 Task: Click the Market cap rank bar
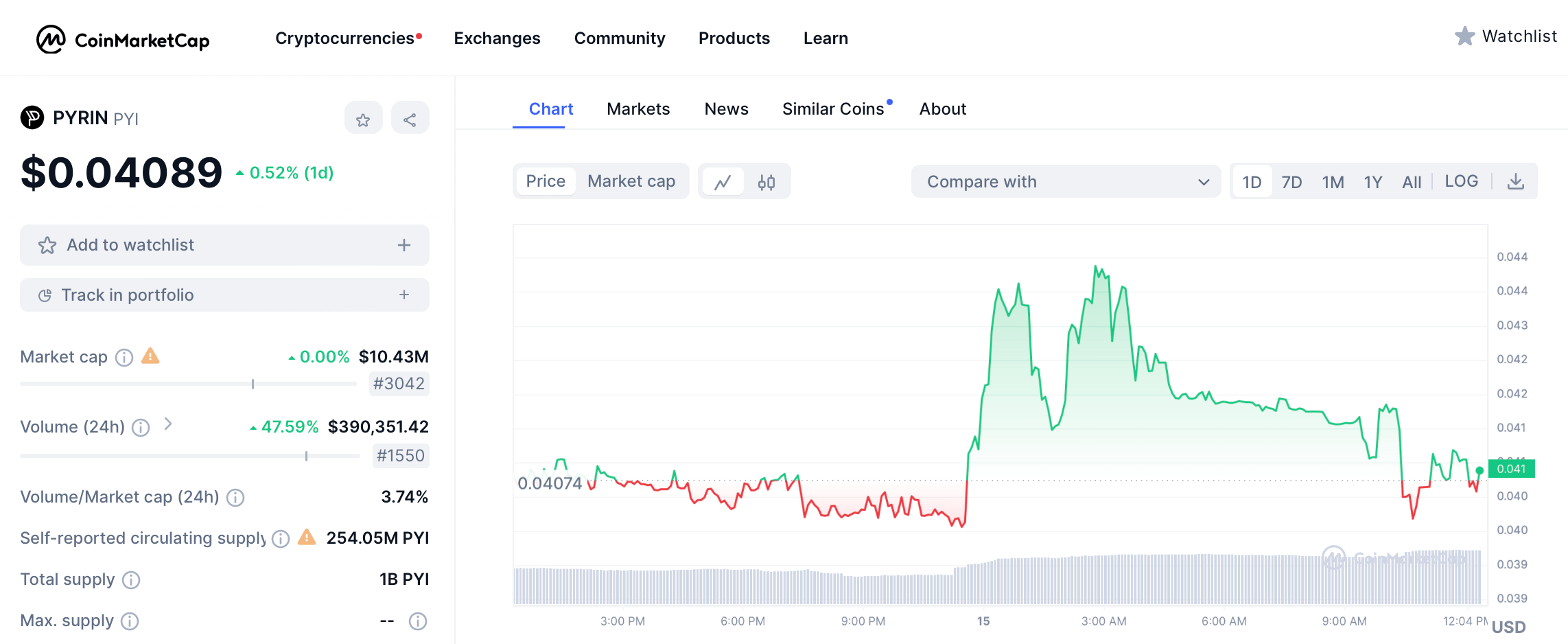point(188,384)
